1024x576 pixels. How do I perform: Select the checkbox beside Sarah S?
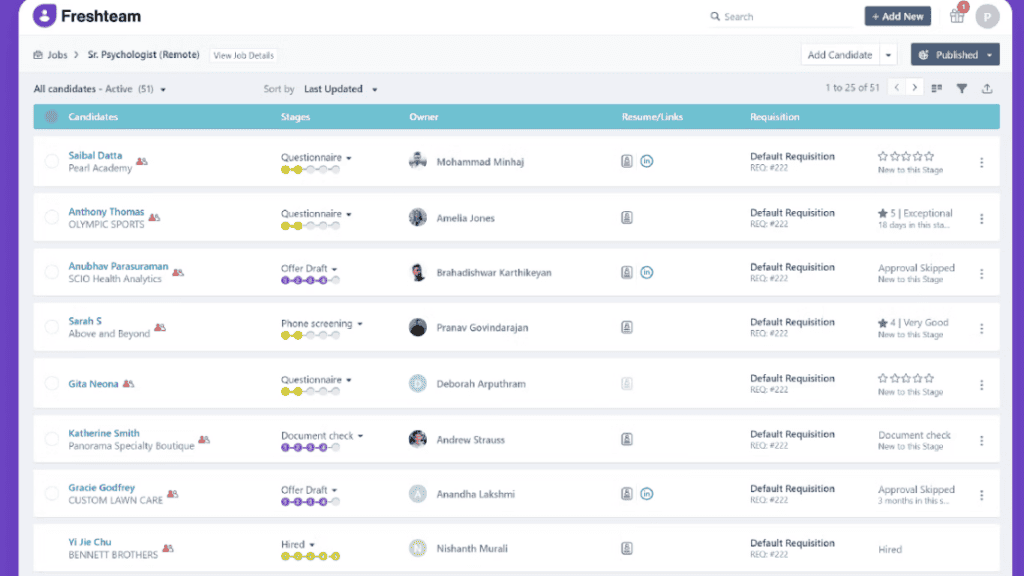point(51,327)
